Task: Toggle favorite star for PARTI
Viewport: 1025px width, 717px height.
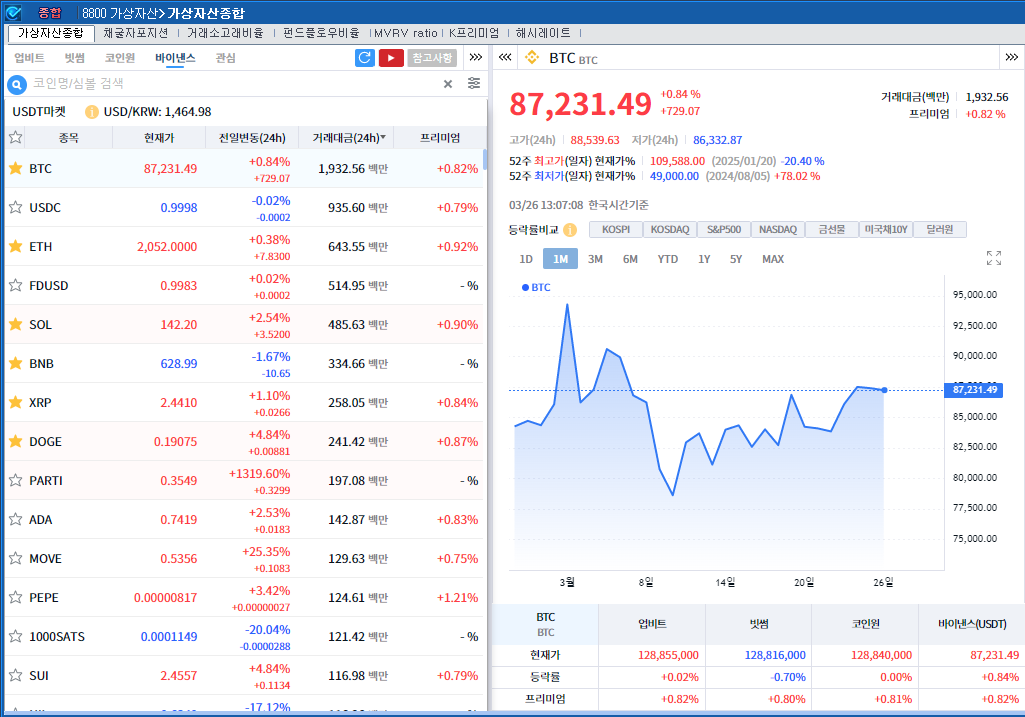Action: pyautogui.click(x=15, y=481)
